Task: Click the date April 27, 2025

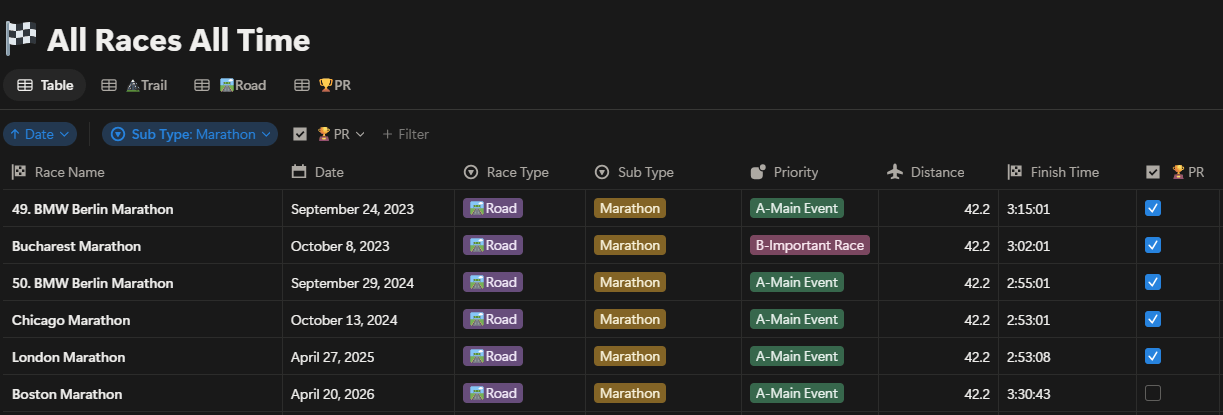Action: click(x=332, y=357)
